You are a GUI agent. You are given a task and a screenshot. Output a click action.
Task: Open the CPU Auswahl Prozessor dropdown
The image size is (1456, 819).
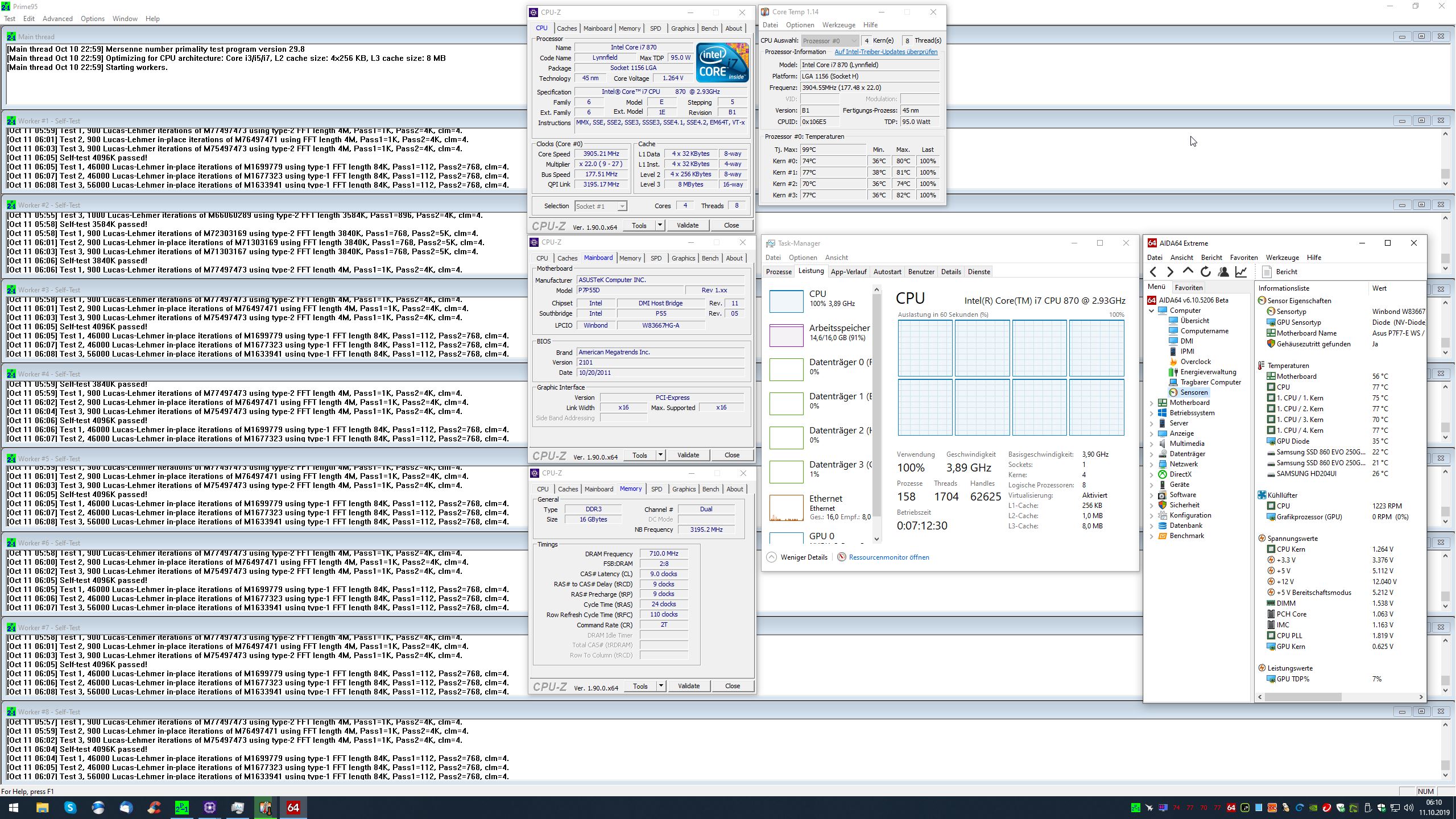pyautogui.click(x=829, y=40)
